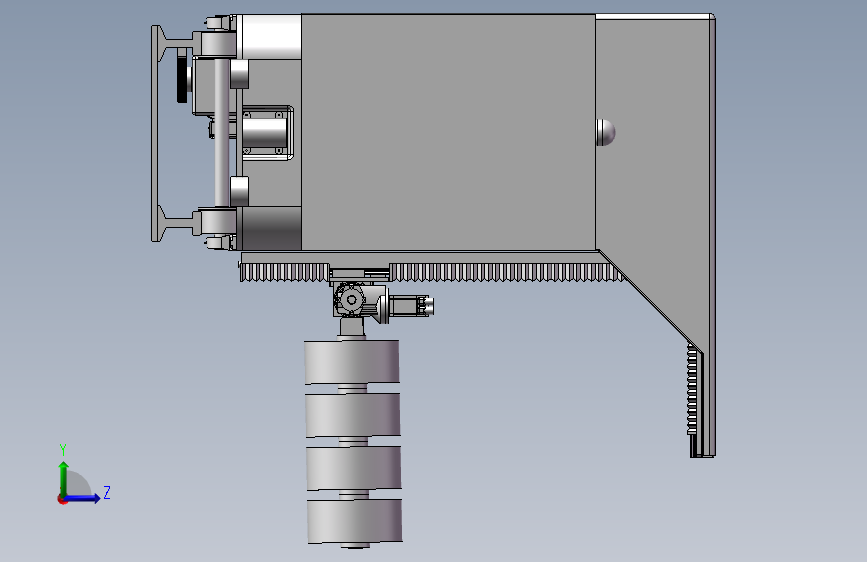Select the large central gray panel face
This screenshot has height=562, width=867.
(x=448, y=132)
